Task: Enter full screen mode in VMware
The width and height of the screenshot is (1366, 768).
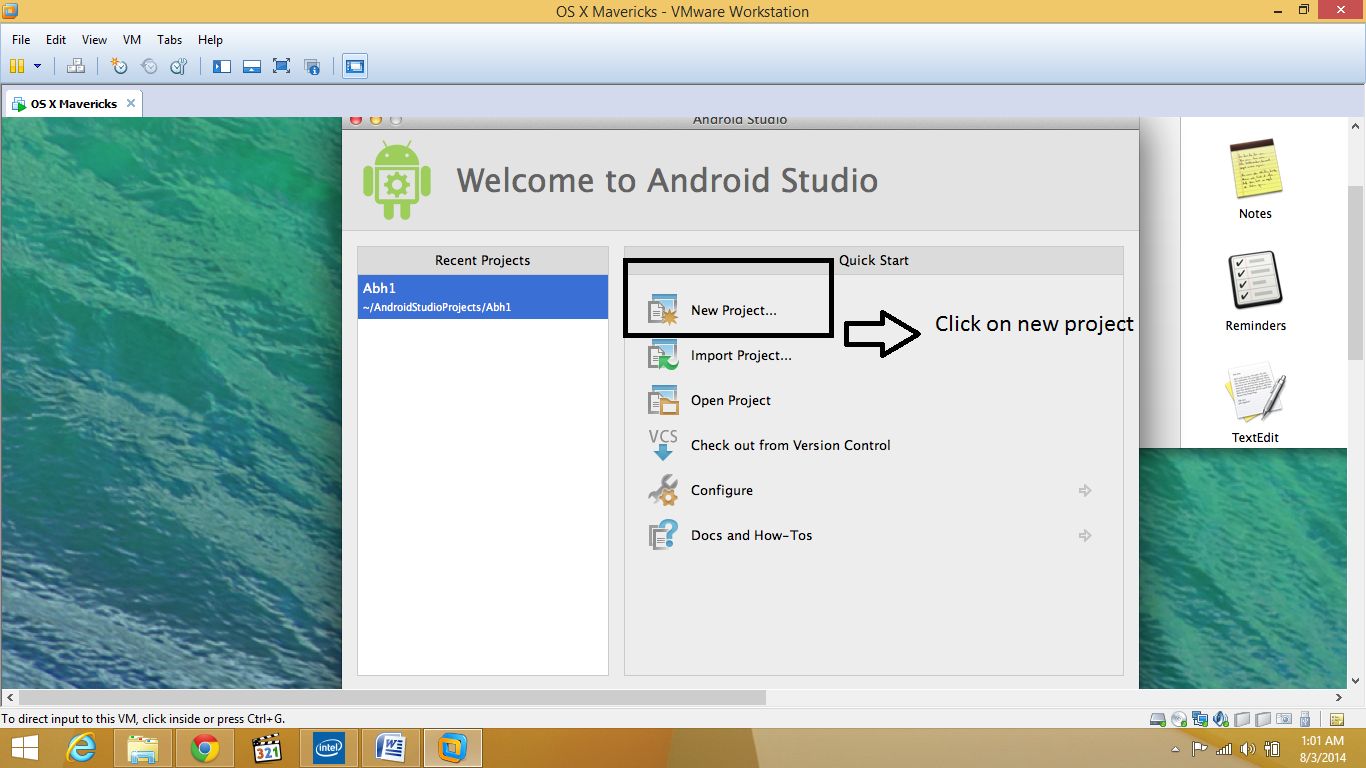Action: click(x=282, y=66)
